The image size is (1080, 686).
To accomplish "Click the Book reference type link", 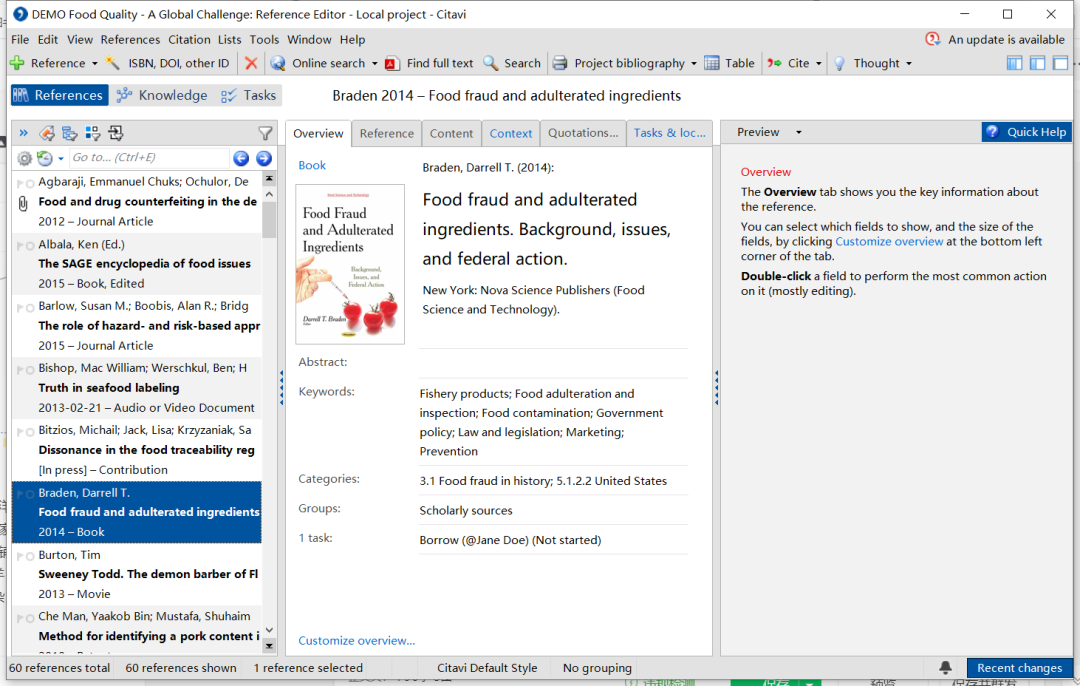I will [x=312, y=165].
